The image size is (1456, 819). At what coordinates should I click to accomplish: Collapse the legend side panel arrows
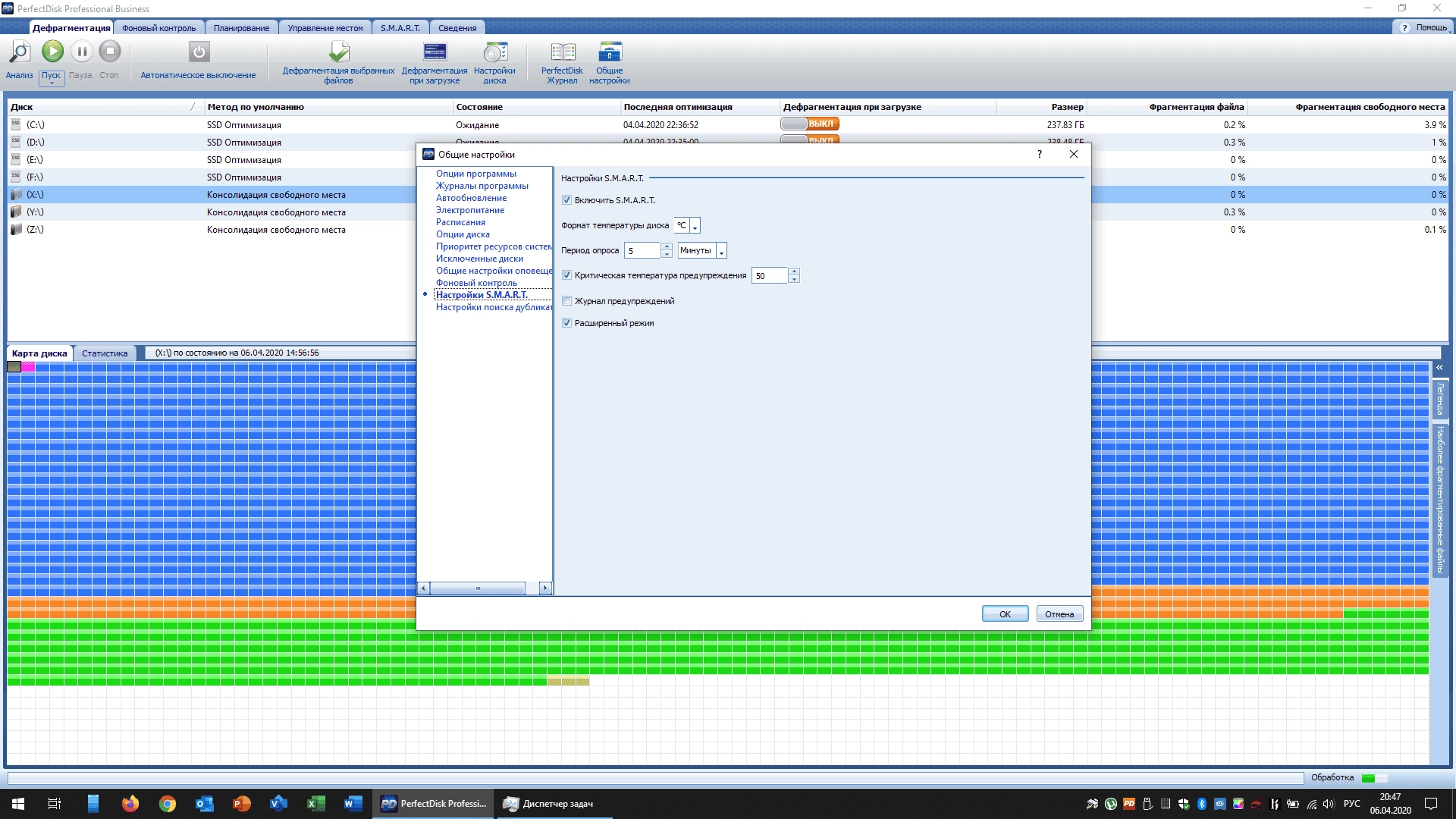click(1439, 368)
